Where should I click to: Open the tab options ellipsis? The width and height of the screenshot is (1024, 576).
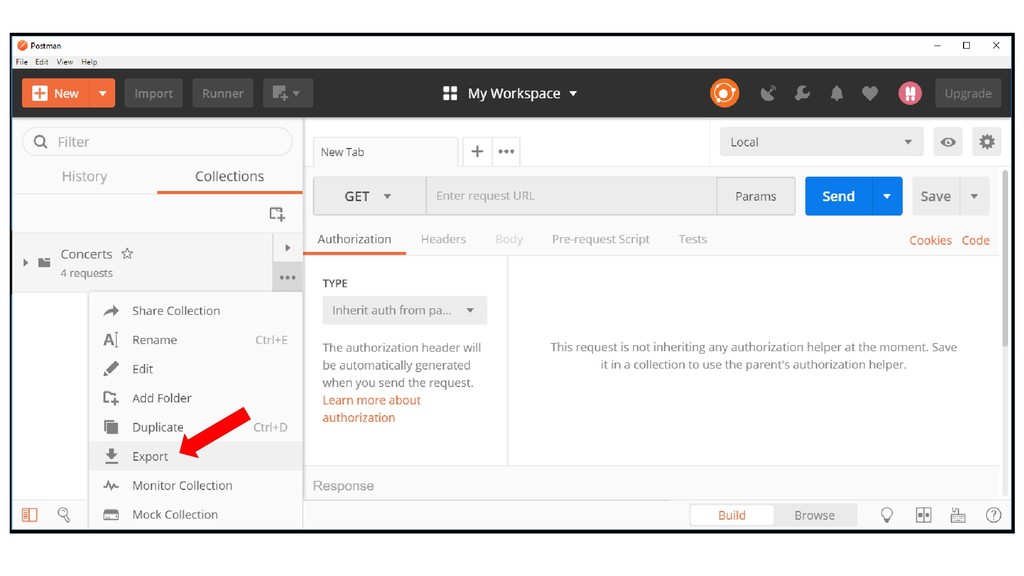click(x=506, y=152)
